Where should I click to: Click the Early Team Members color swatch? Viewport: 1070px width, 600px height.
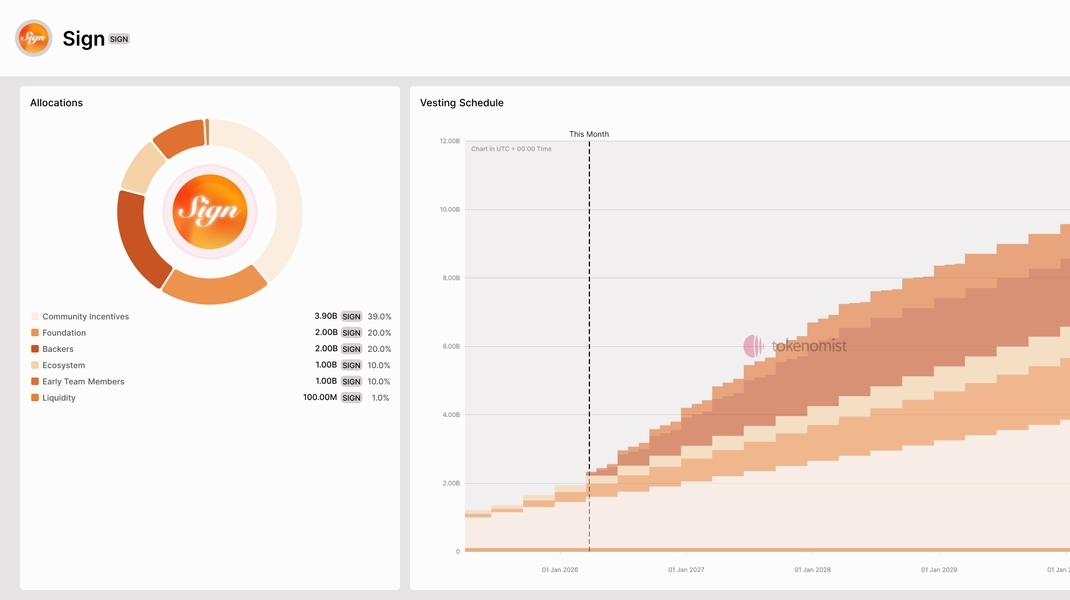point(35,382)
